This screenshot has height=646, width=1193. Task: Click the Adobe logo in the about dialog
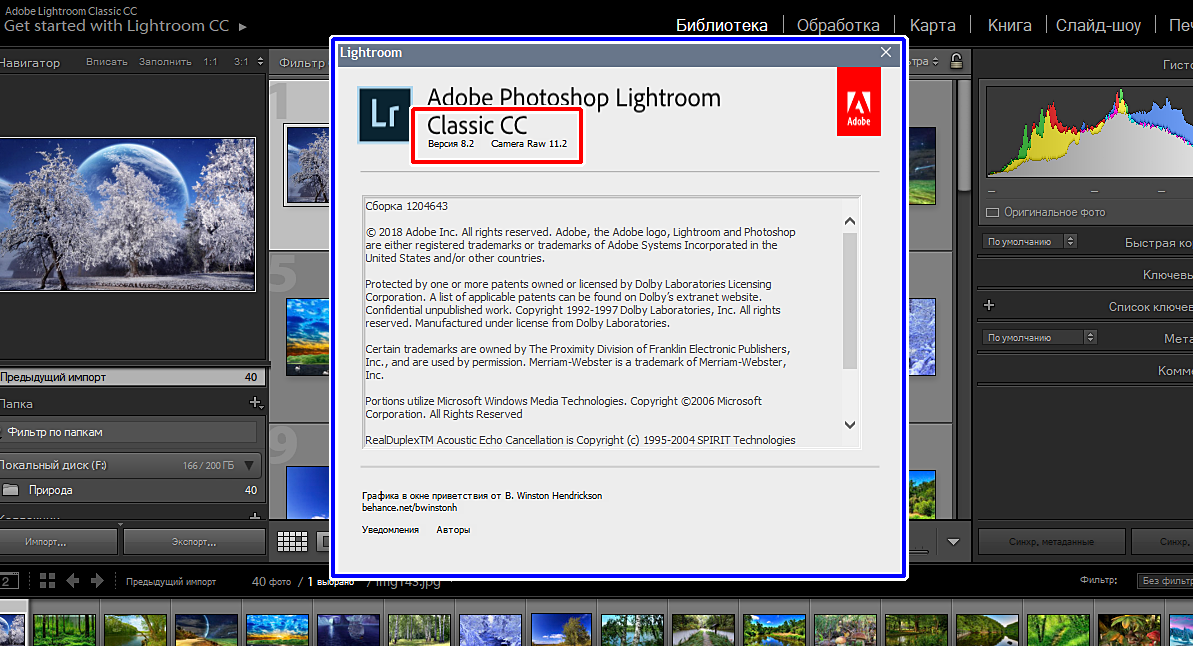click(x=859, y=102)
